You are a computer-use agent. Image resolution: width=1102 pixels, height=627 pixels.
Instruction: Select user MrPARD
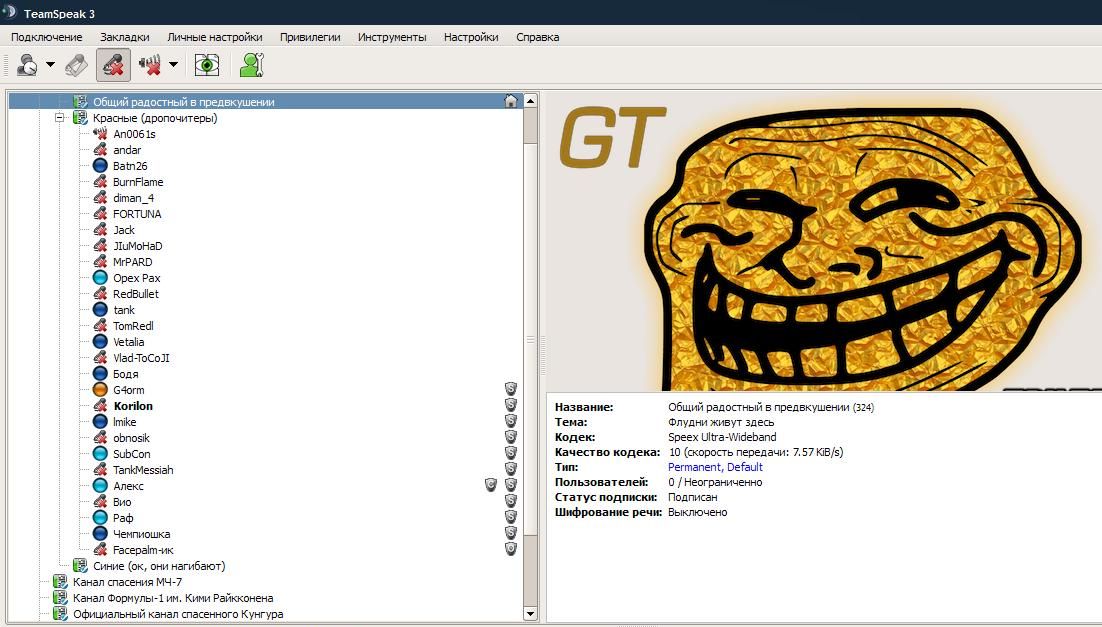click(133, 262)
